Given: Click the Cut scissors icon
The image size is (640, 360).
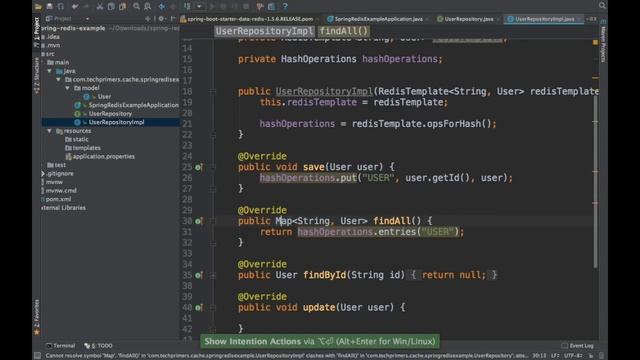Looking at the screenshot, I should pyautogui.click(x=100, y=6).
